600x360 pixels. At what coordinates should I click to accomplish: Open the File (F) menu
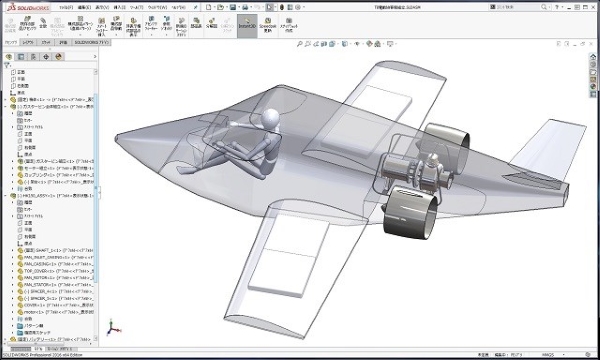[65, 7]
